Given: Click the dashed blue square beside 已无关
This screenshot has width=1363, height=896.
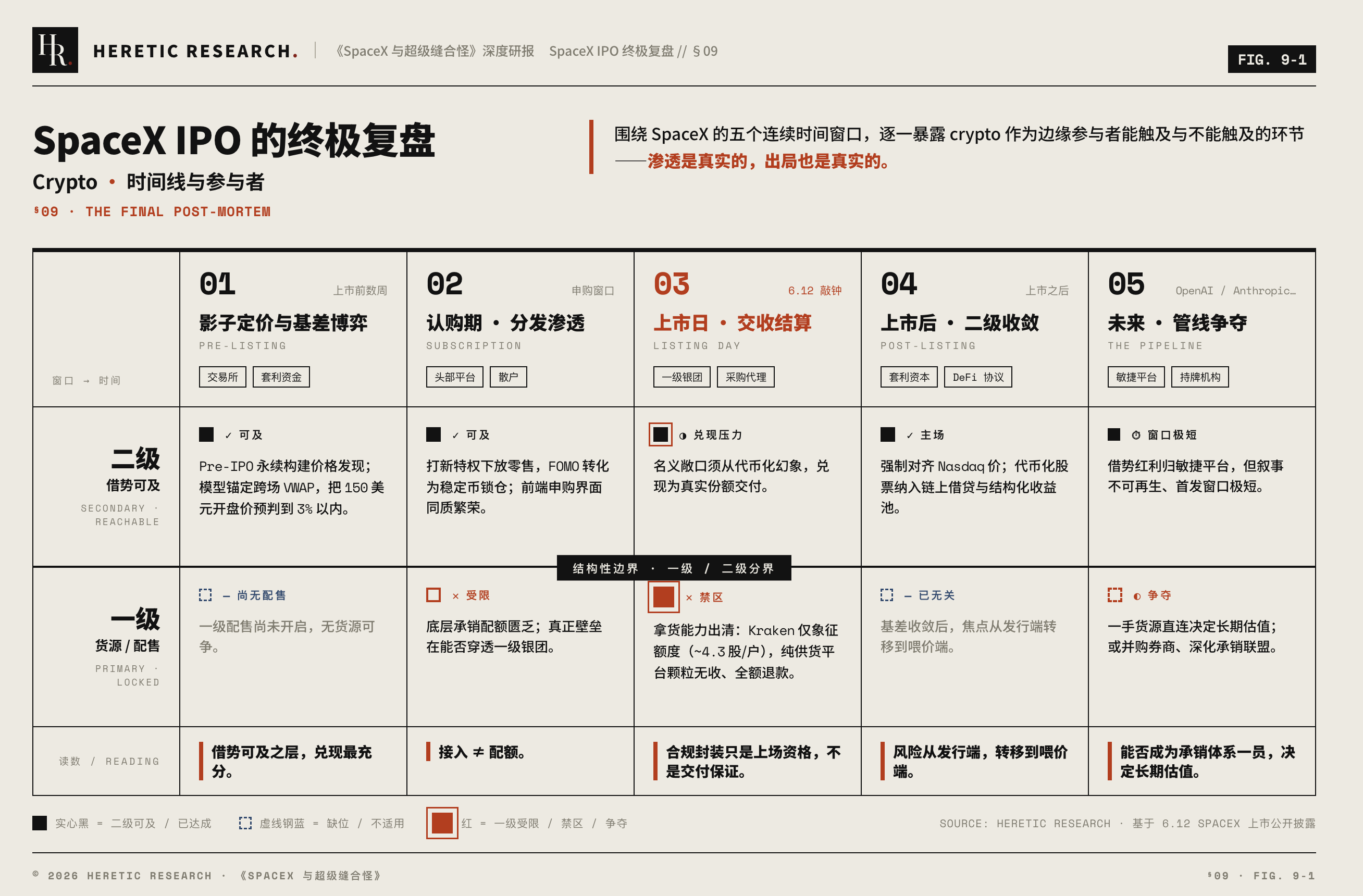Looking at the screenshot, I should click(x=886, y=595).
